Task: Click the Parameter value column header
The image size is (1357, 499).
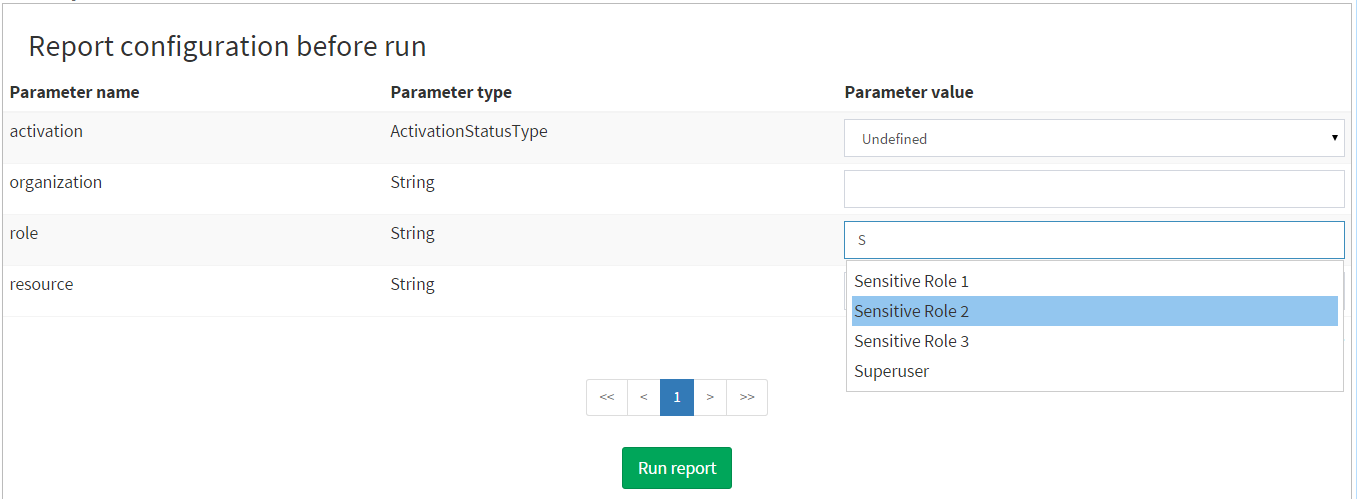Action: click(908, 92)
